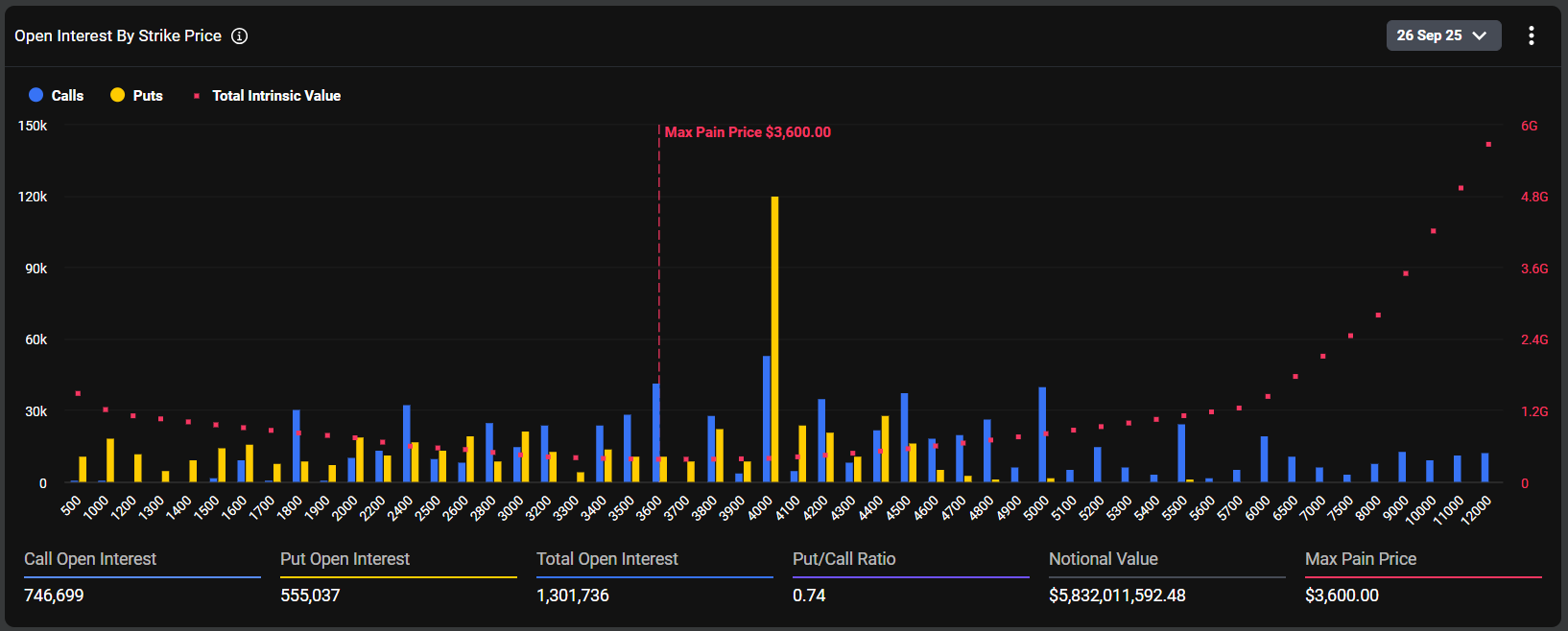Click the yellow Puts legend dot
Screen dimensions: 1568x631
coord(118,95)
